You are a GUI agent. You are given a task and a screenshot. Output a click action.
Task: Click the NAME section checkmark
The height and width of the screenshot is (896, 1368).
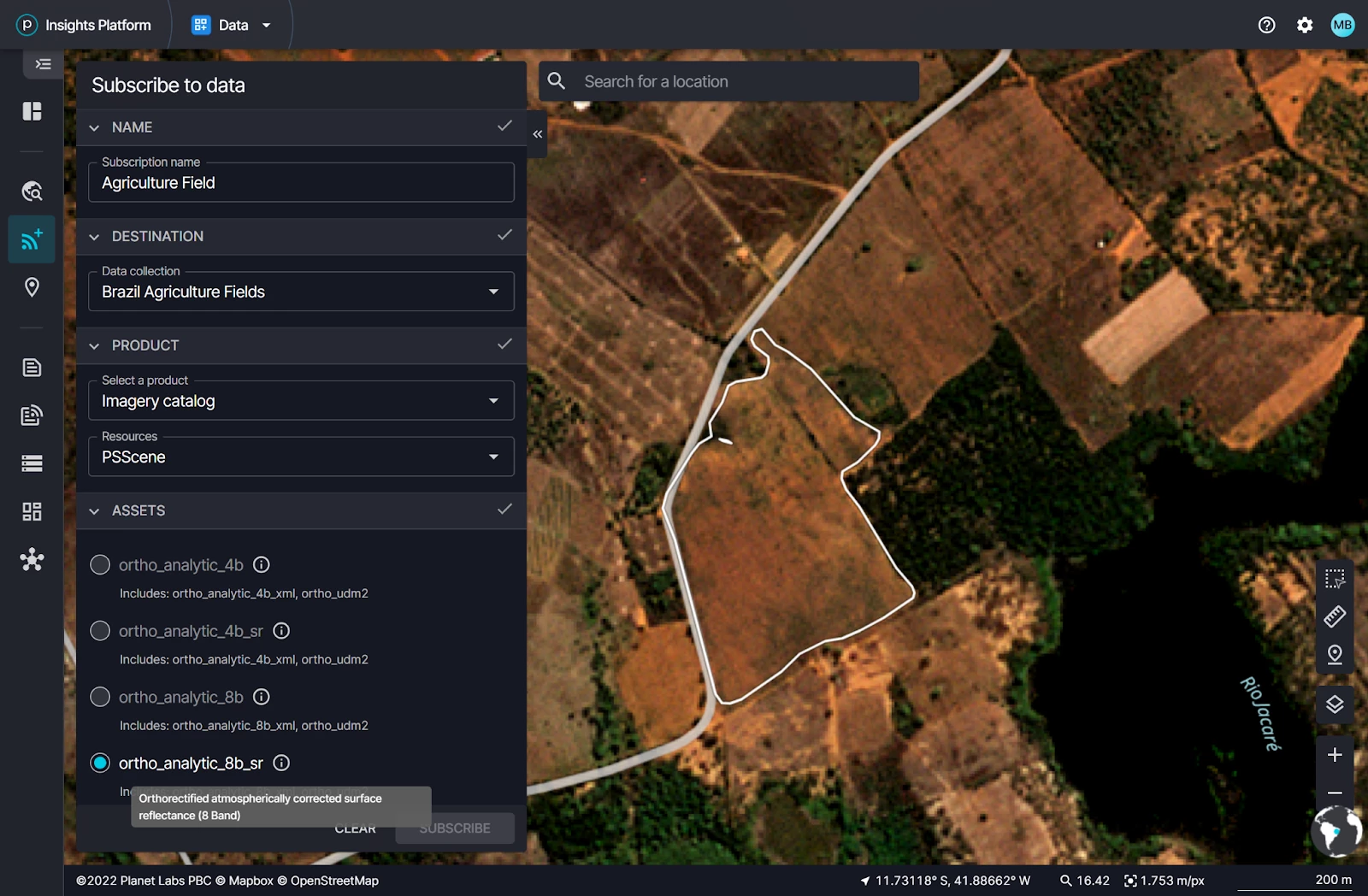[x=504, y=127]
